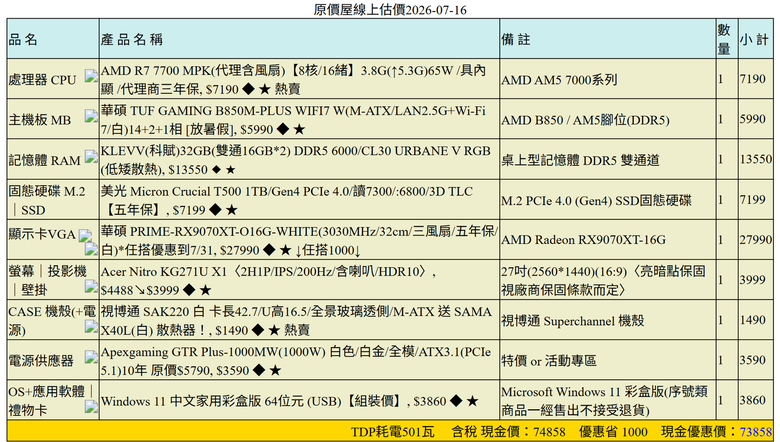The image size is (780, 442).
Task: Click the RAM subtotal 13550
Action: coord(756,160)
